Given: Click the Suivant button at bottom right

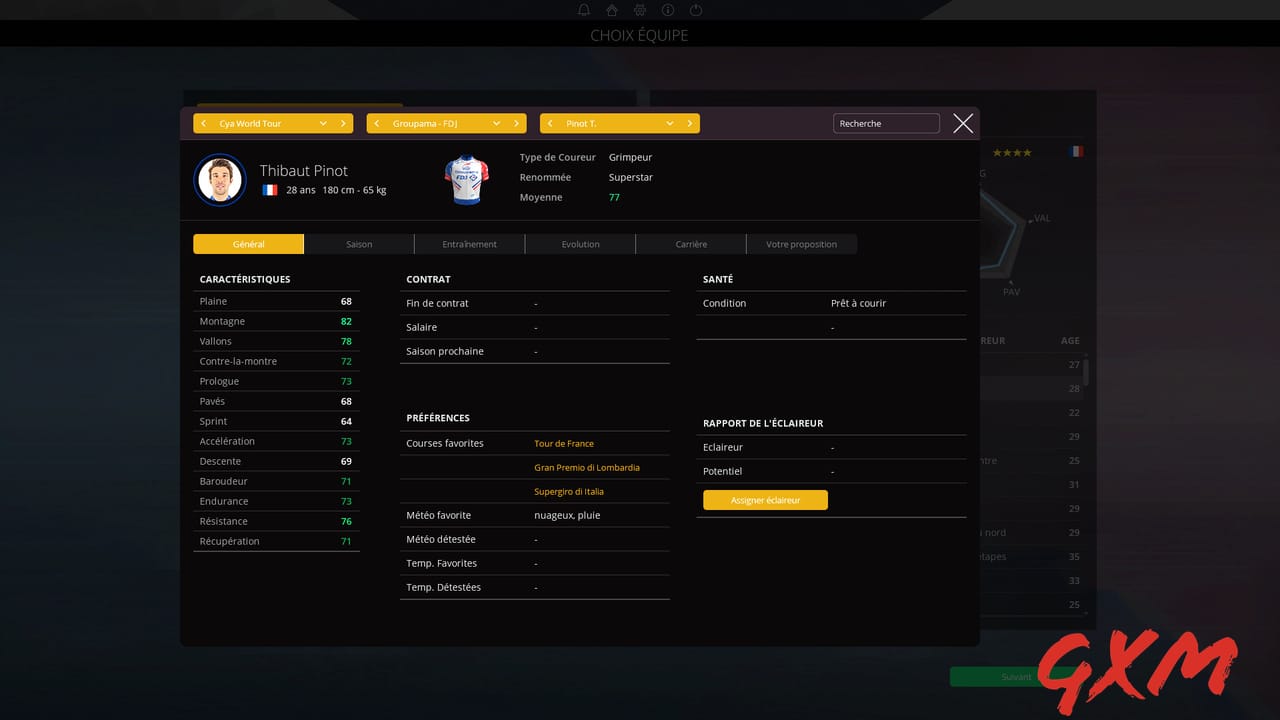Looking at the screenshot, I should [x=1015, y=676].
